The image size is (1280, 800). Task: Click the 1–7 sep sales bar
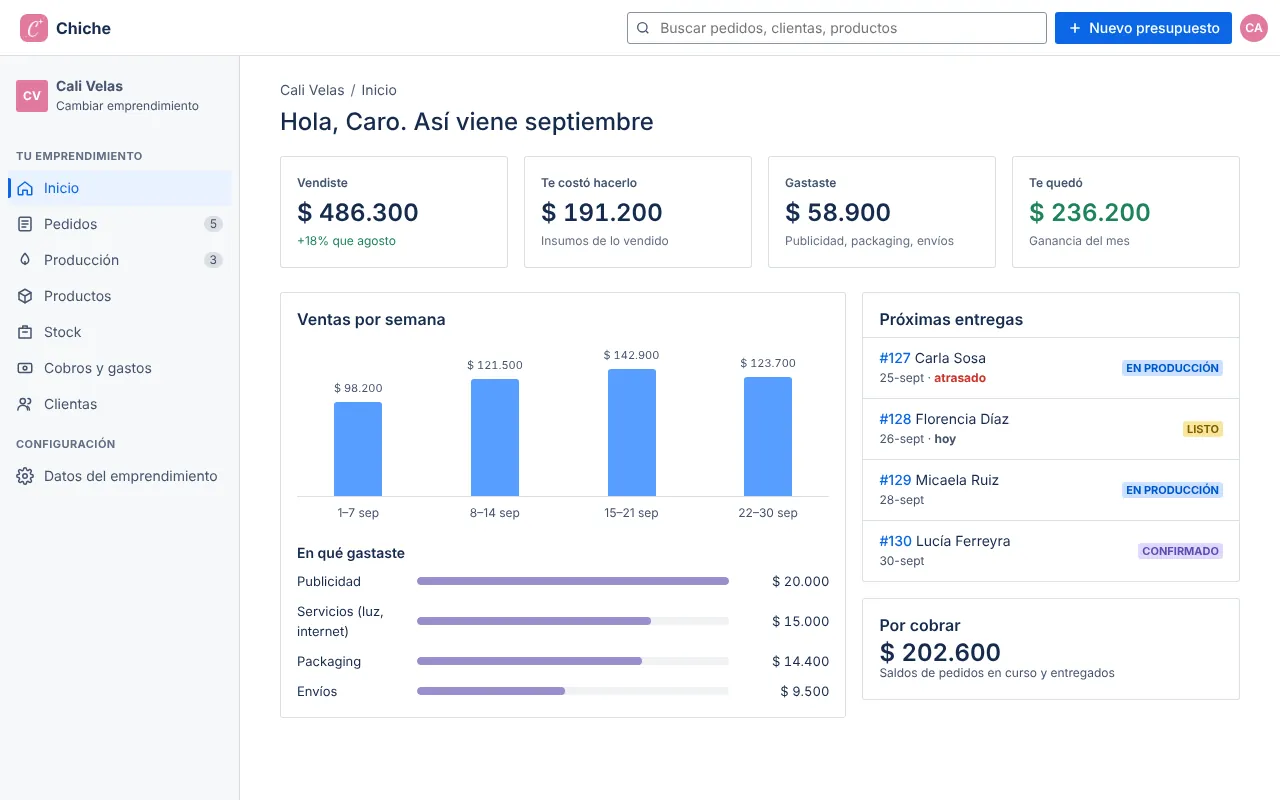[x=358, y=449]
